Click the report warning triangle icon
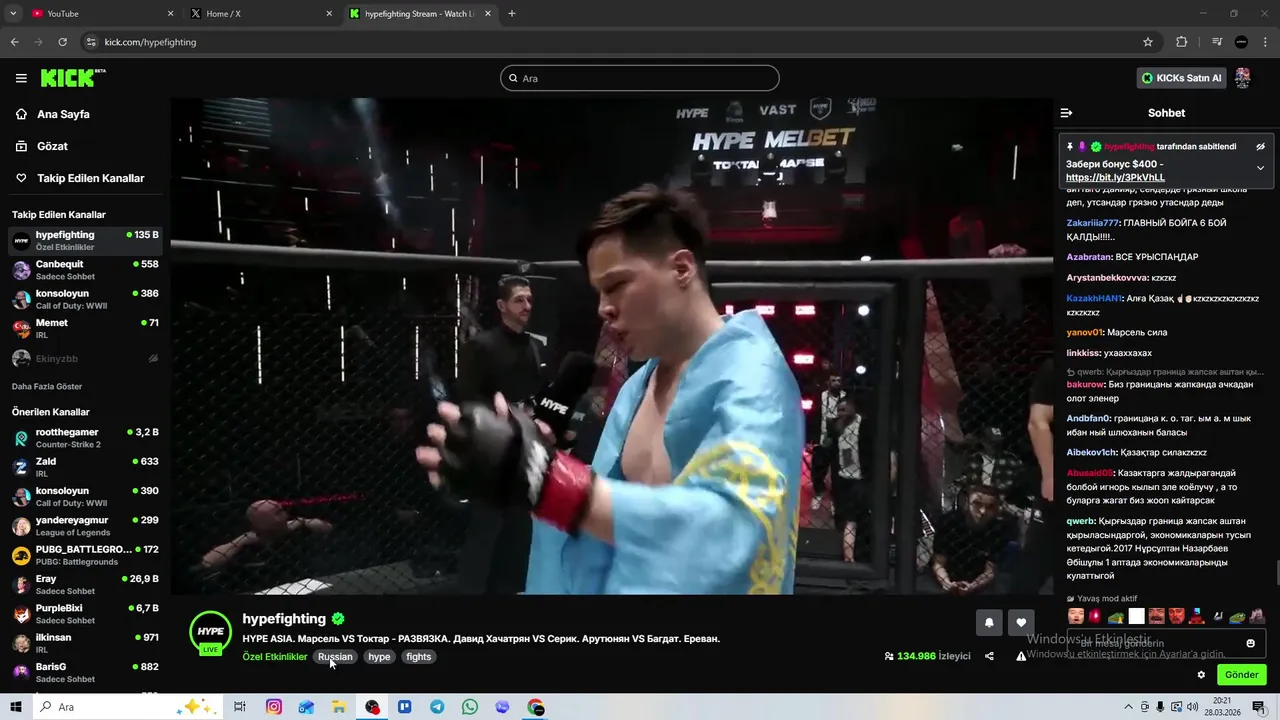The height and width of the screenshot is (720, 1280). (1021, 656)
